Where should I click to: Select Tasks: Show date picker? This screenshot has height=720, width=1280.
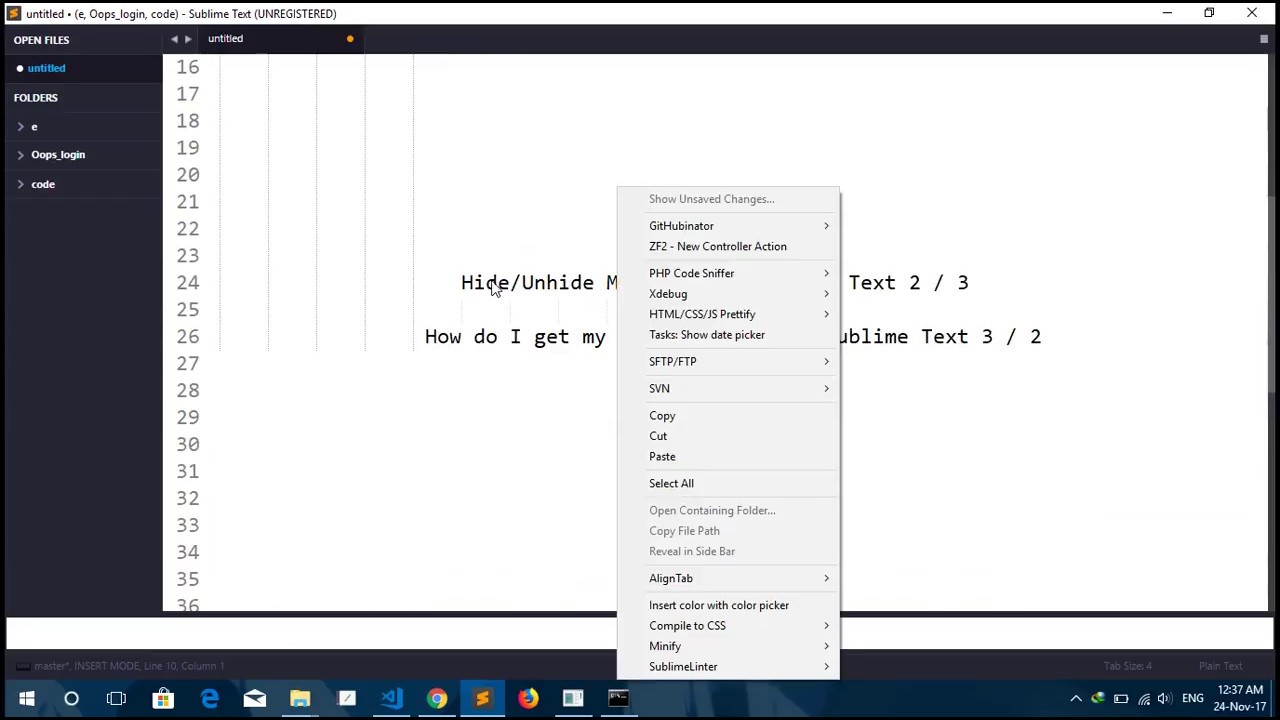728,335
